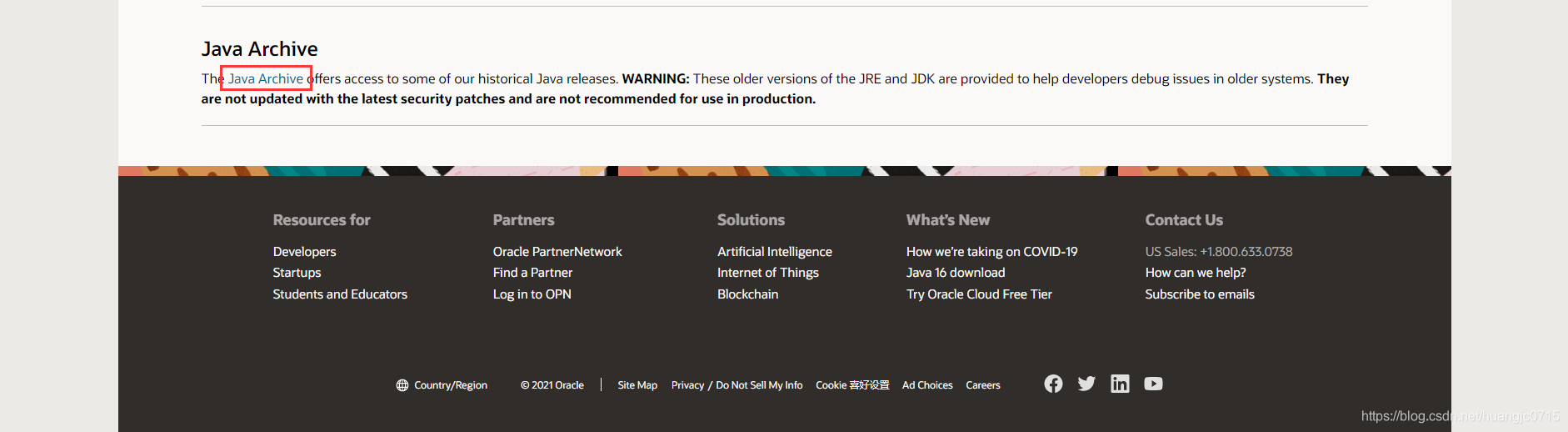Click Find a Partner

(532, 273)
